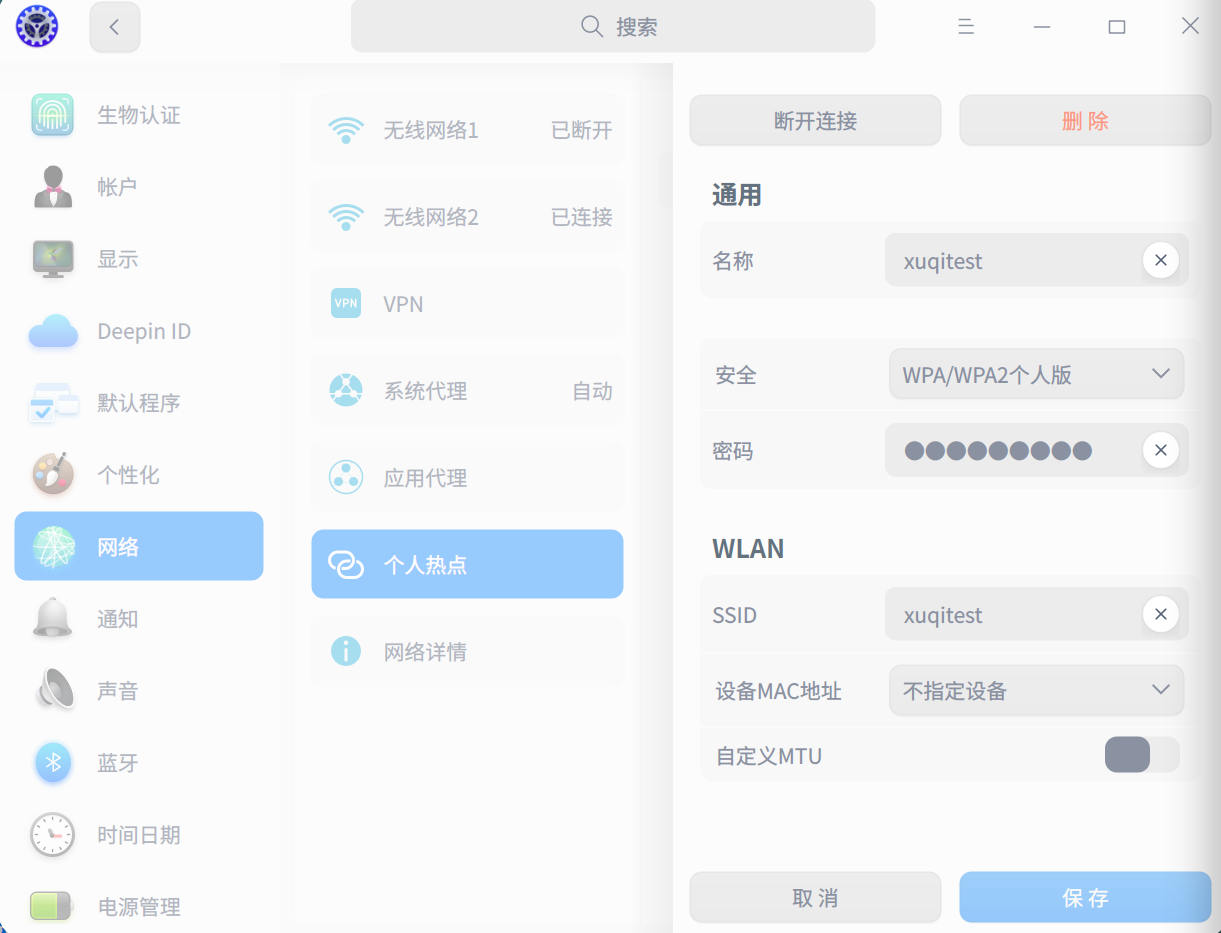Open 生物认证 settings
This screenshot has height=933, width=1221.
(139, 115)
